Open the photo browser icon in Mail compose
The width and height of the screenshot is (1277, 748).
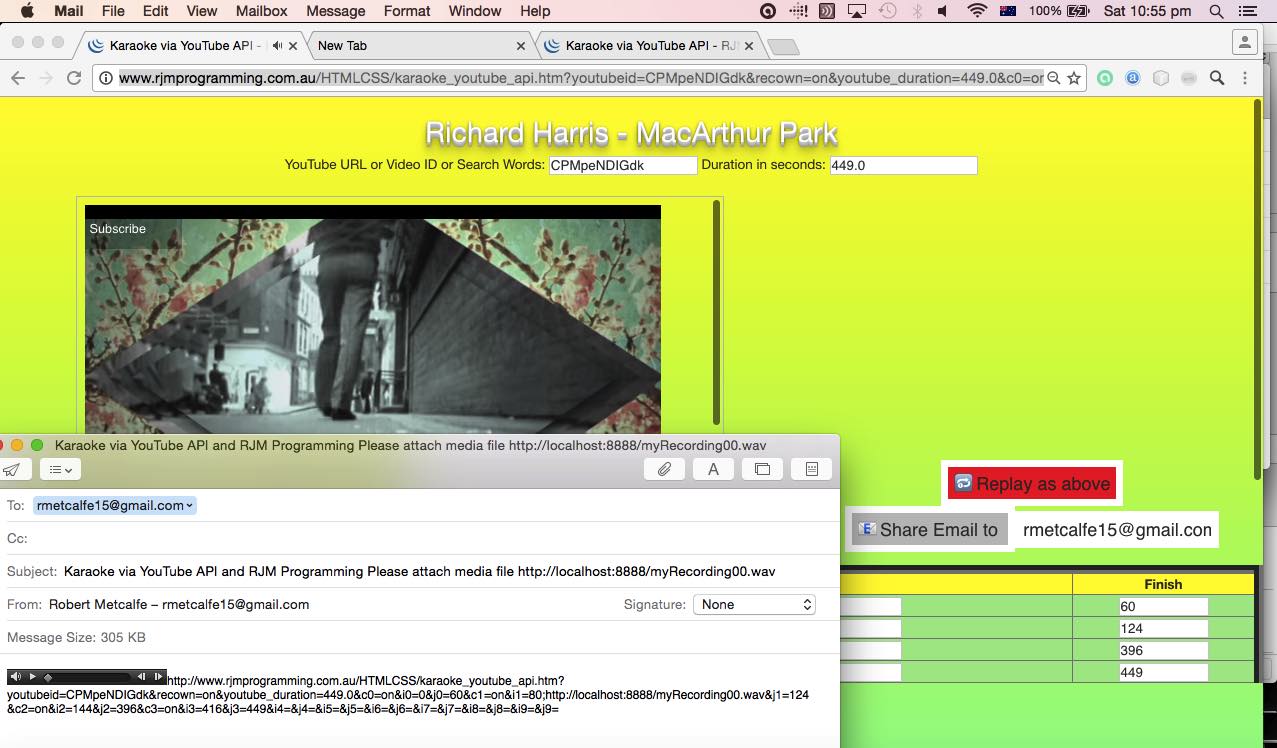(762, 469)
